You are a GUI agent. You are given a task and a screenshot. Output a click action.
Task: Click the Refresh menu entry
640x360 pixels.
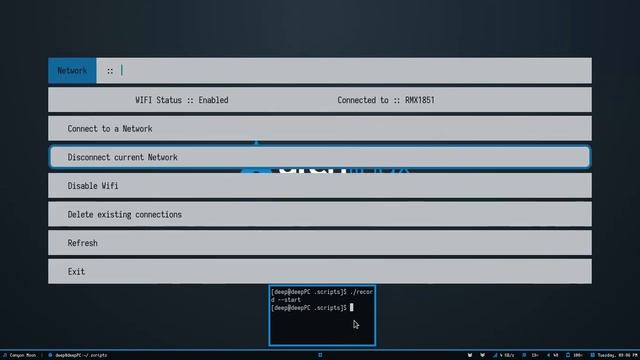click(x=320, y=243)
